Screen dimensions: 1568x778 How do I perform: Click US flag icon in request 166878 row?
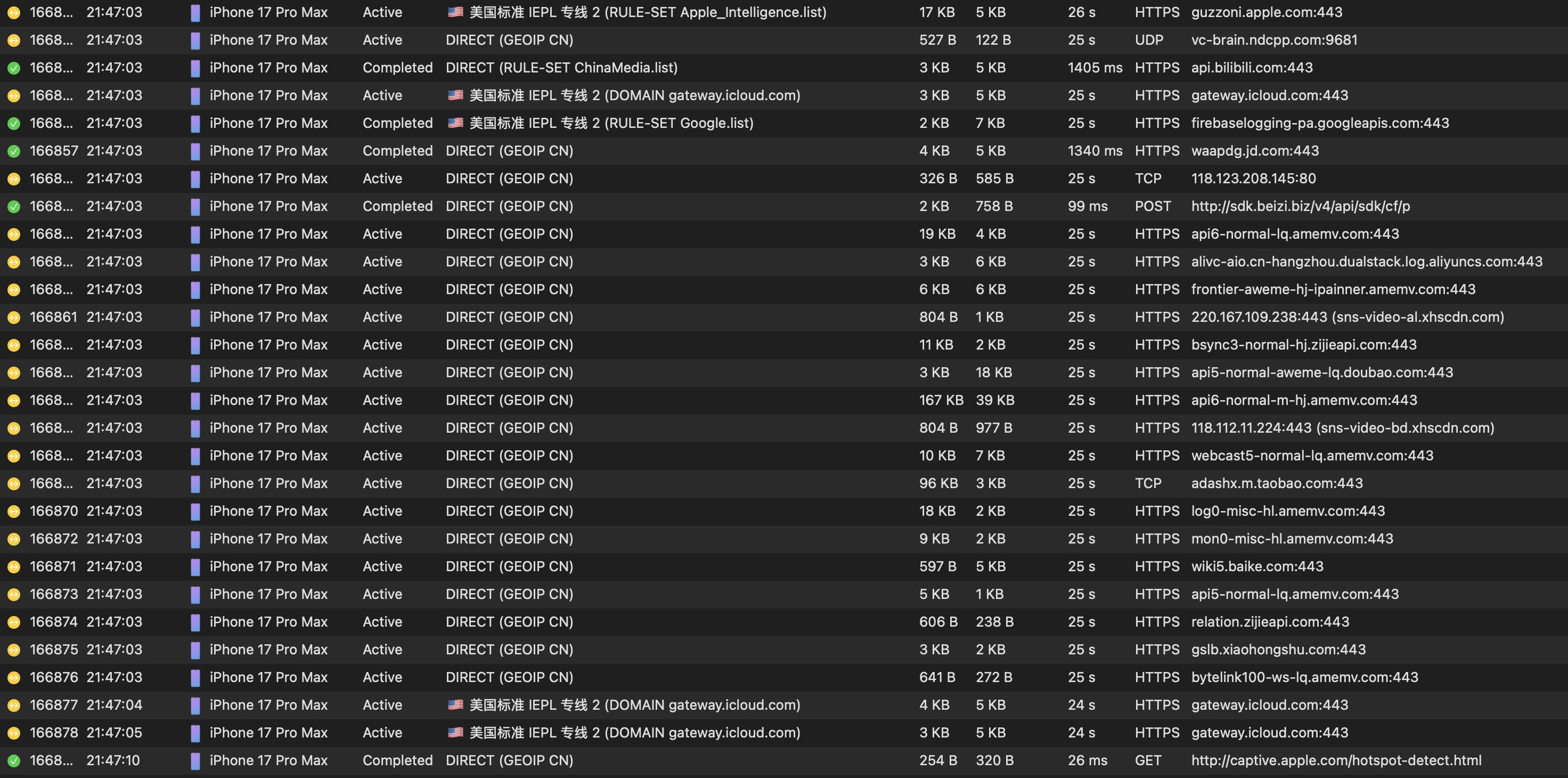(x=455, y=732)
